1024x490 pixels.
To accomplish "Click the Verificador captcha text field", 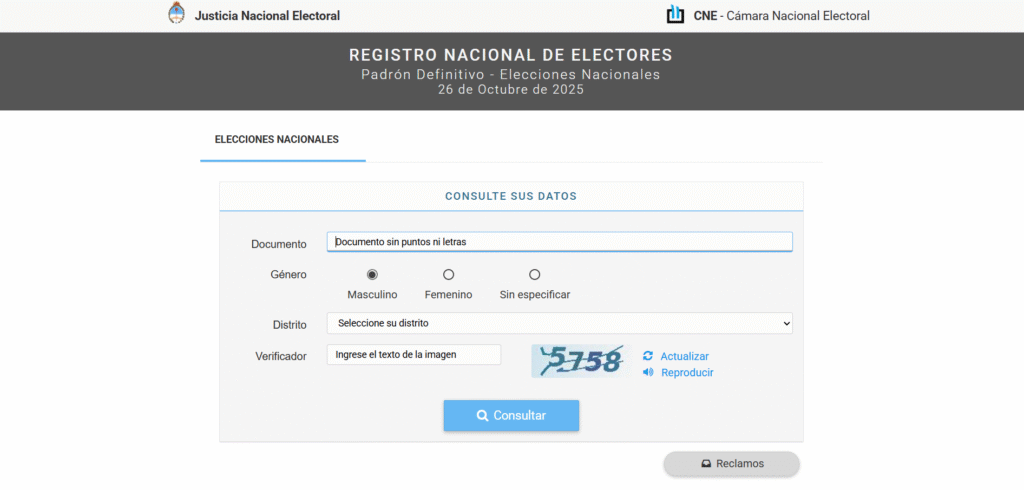I will (x=413, y=354).
